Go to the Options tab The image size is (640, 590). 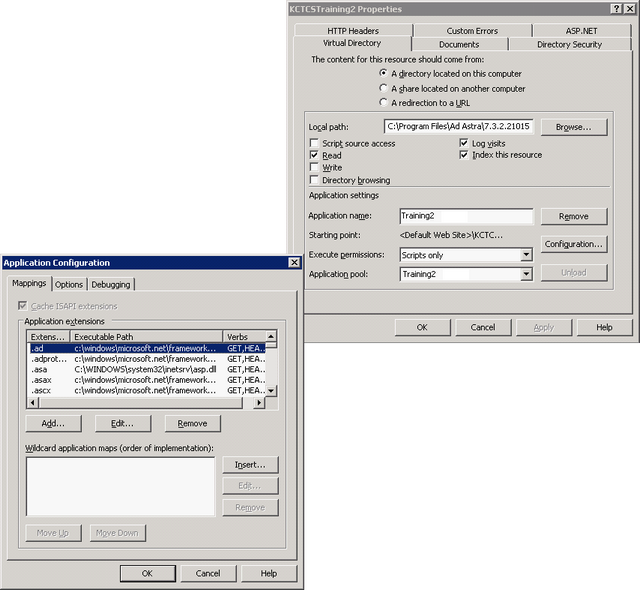(x=69, y=285)
